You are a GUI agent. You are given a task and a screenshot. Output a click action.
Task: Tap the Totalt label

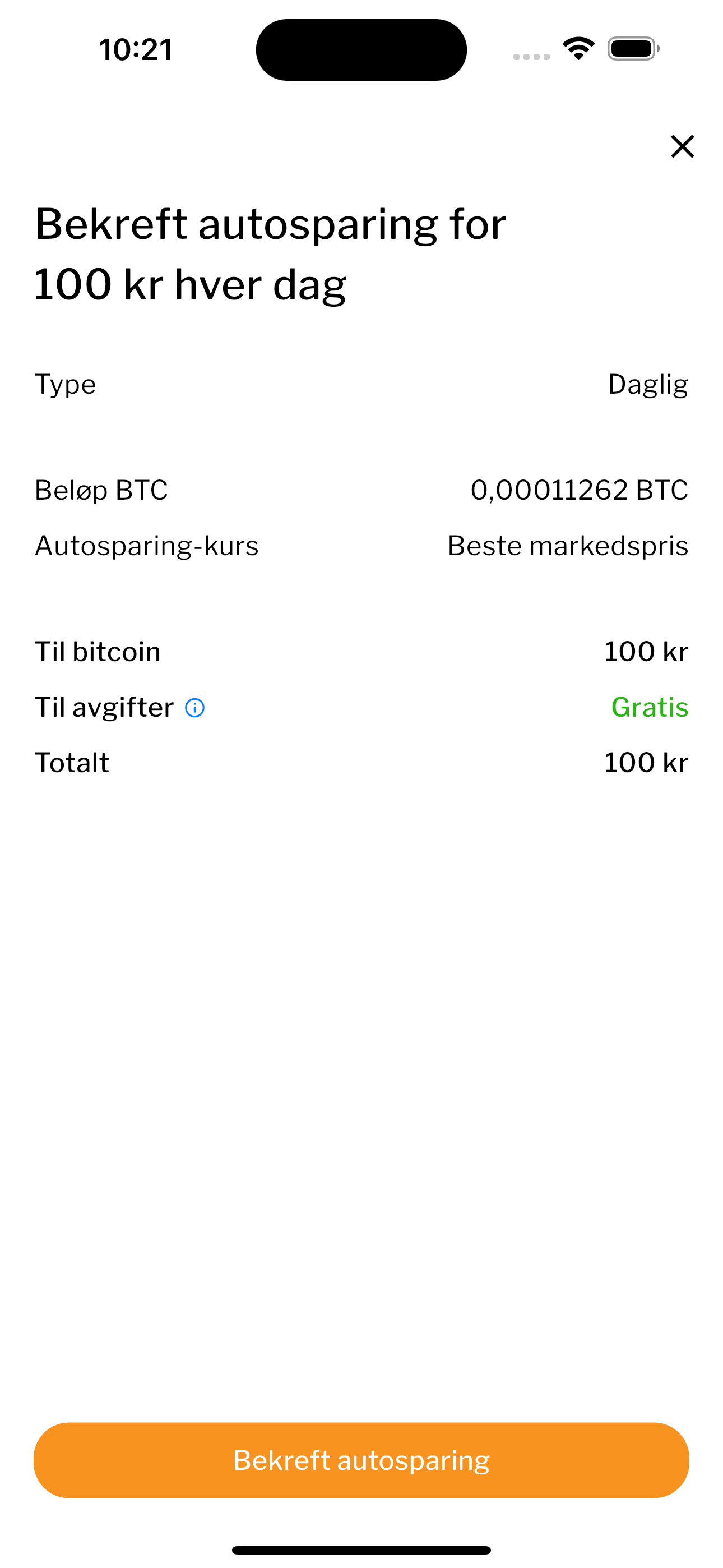click(72, 763)
